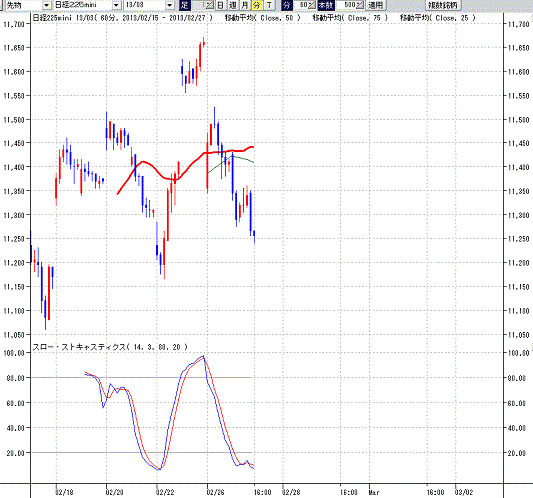Select the T tick chart button

pos(269,5)
